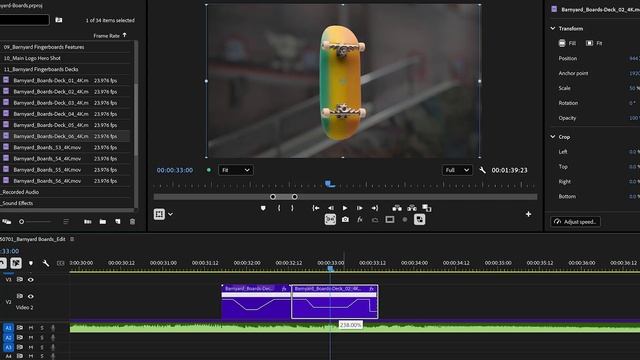Toggle the highlighted comparison view button
640x360 pixels.
[330, 220]
